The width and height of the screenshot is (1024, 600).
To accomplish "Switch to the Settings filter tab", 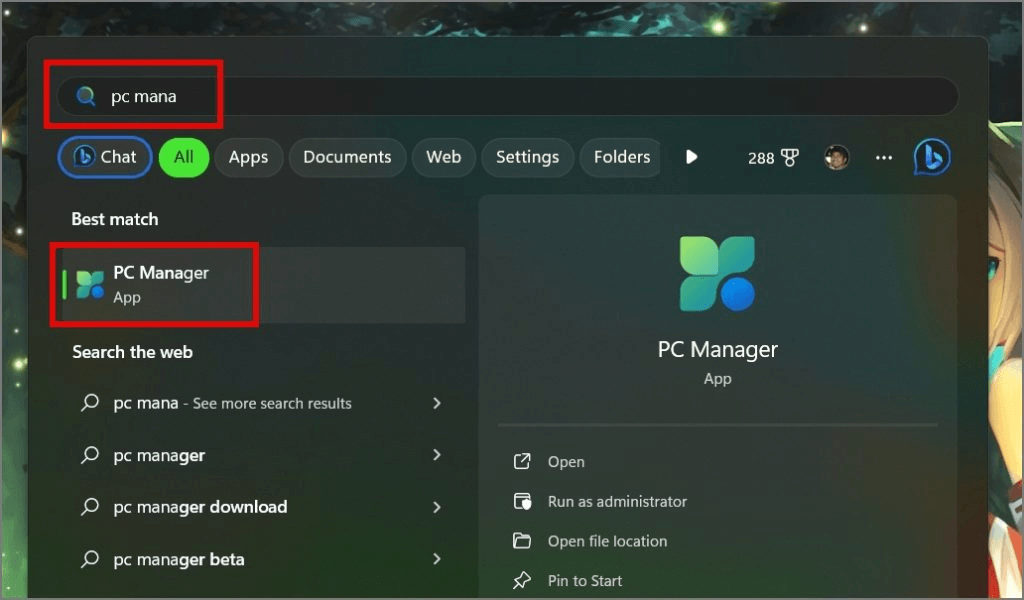I will tap(527, 157).
